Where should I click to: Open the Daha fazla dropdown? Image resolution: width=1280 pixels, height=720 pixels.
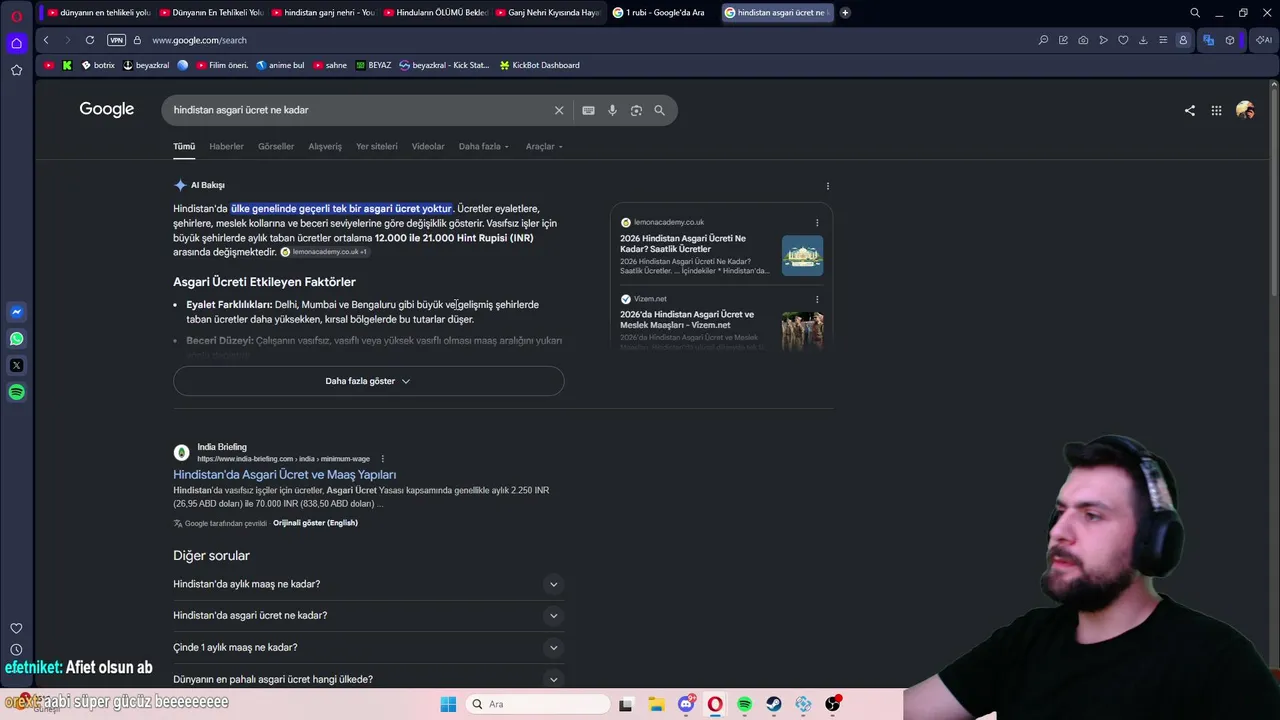click(484, 146)
